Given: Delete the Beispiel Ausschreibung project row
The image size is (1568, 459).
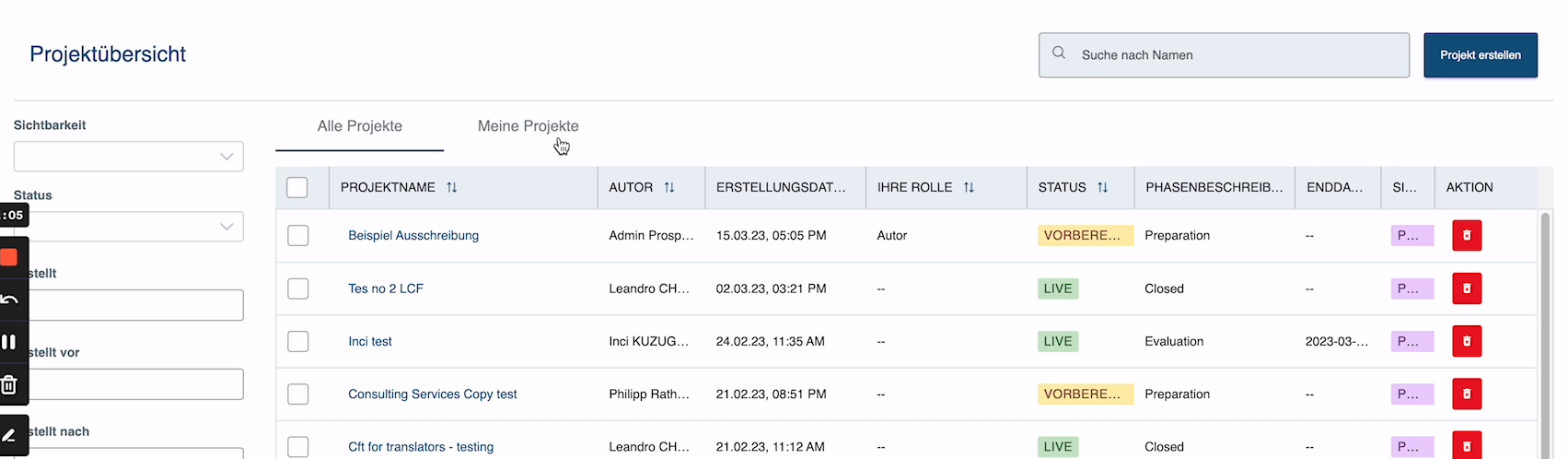Looking at the screenshot, I should tap(1467, 236).
